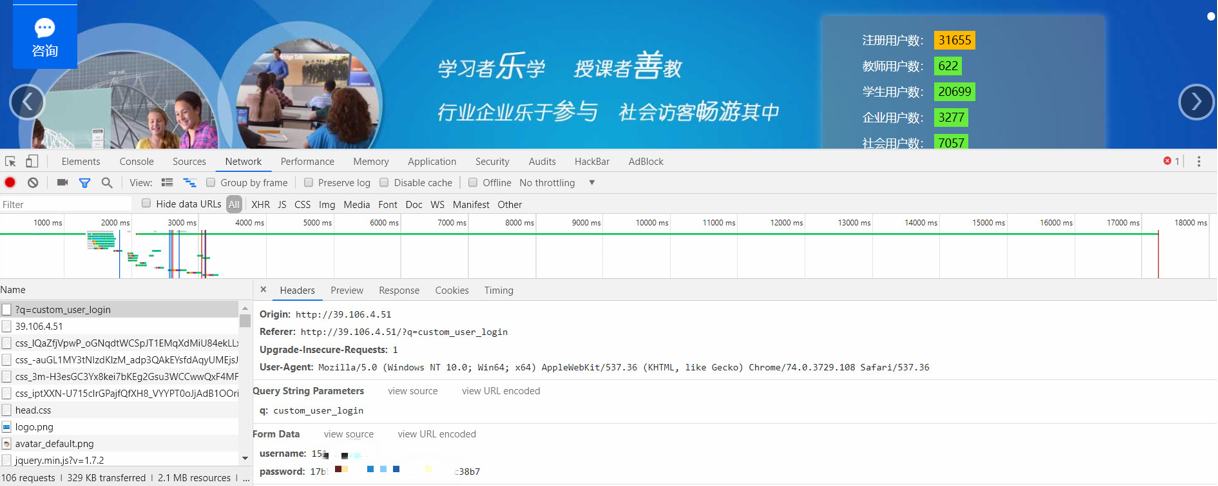1218x486 pixels.
Task: Filter by CSS requests
Action: 302,204
